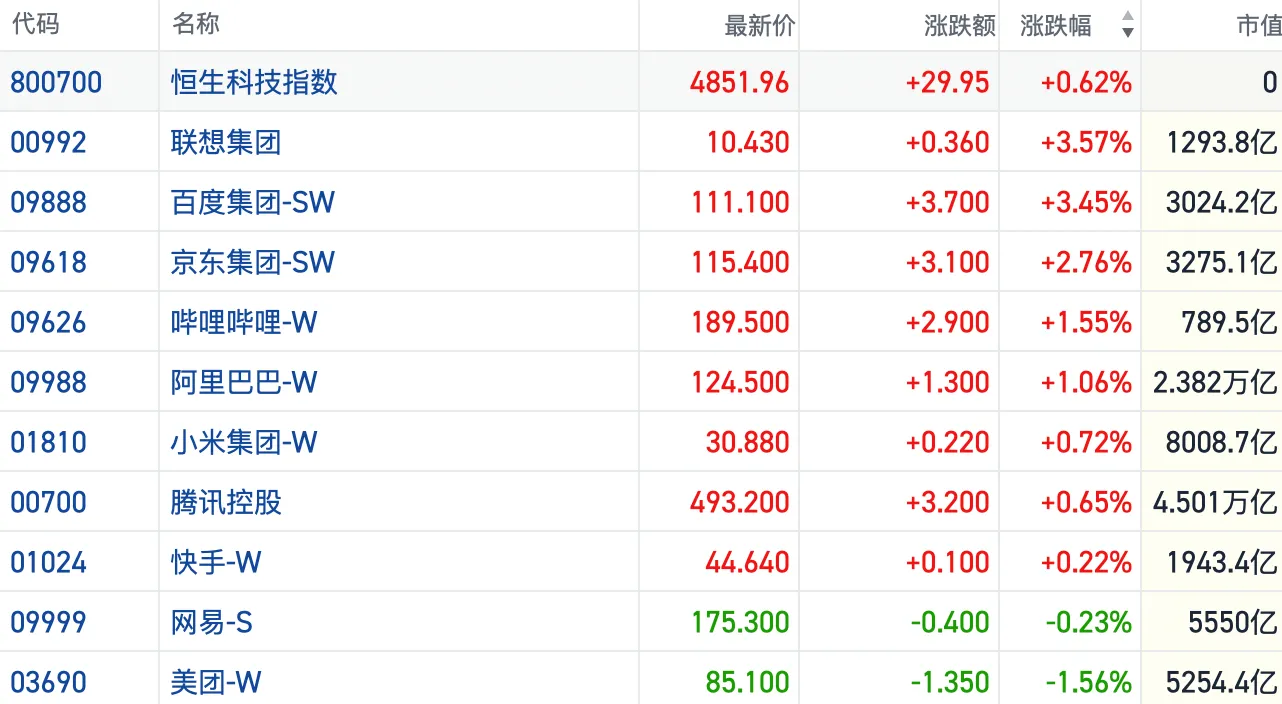The width and height of the screenshot is (1282, 704).
Task: Click the 代码 column header
Action: [x=36, y=24]
